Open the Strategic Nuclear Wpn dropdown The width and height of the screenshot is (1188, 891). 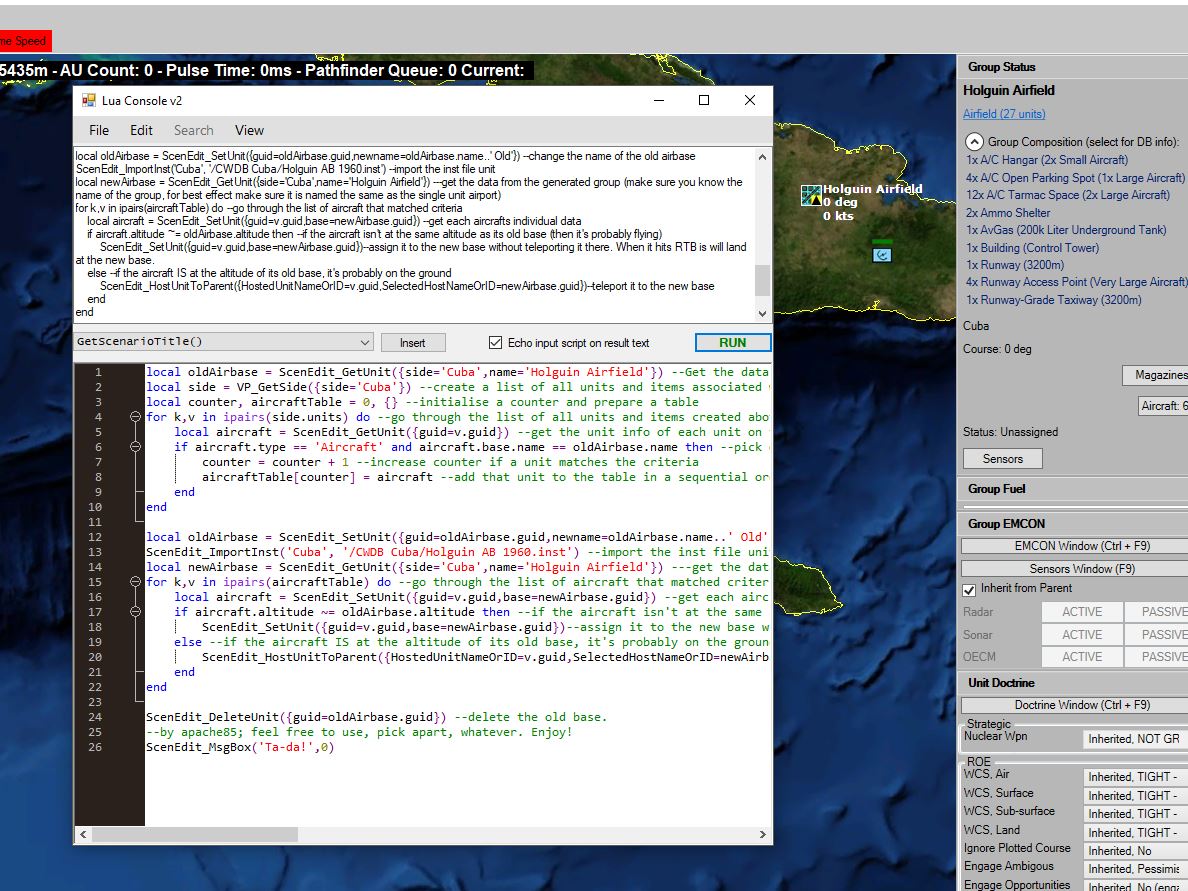click(1135, 739)
